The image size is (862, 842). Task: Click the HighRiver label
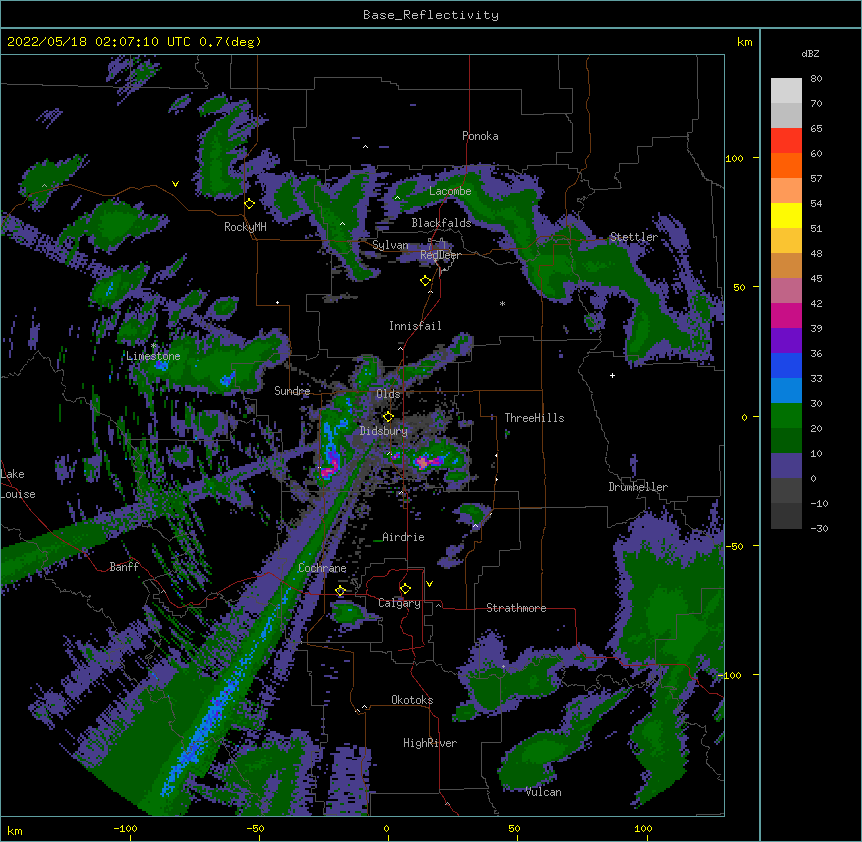430,743
